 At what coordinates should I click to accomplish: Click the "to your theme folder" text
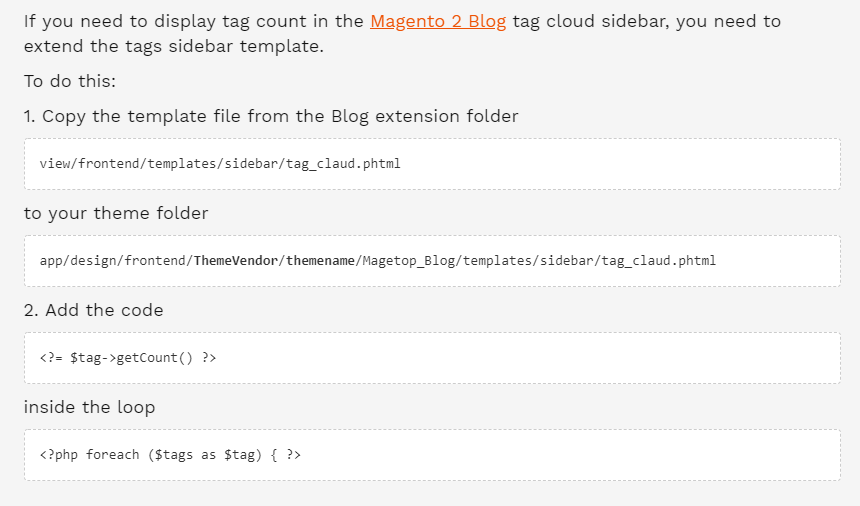116,213
